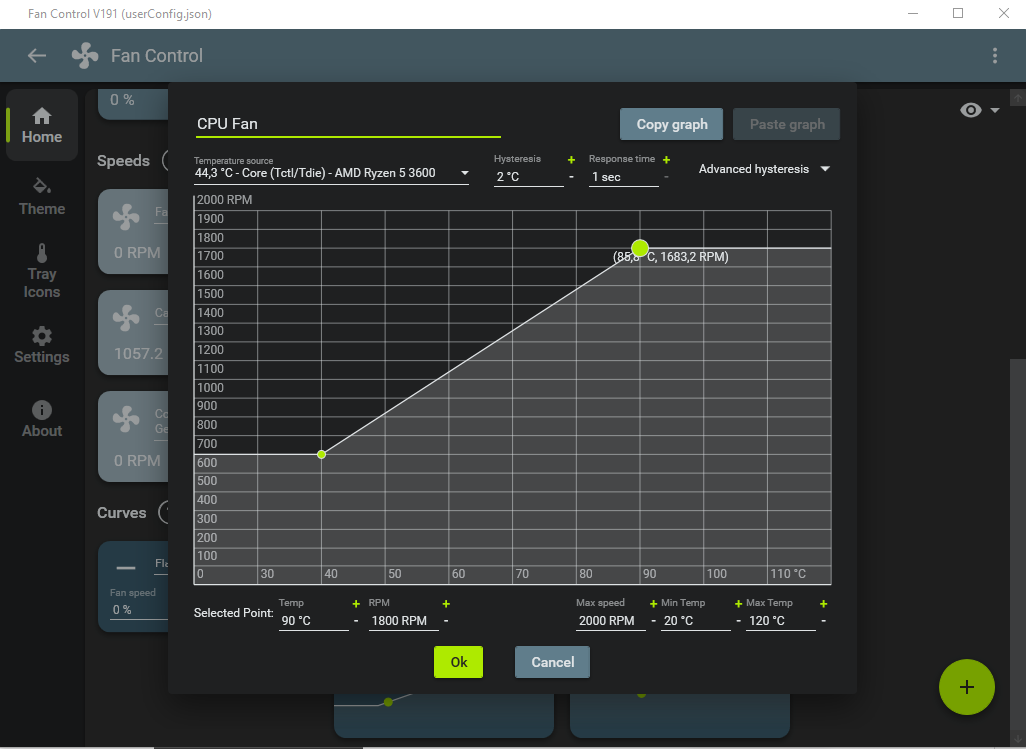Image resolution: width=1026 pixels, height=749 pixels.
Task: Click the Temp 90 °C field
Action: coord(313,621)
